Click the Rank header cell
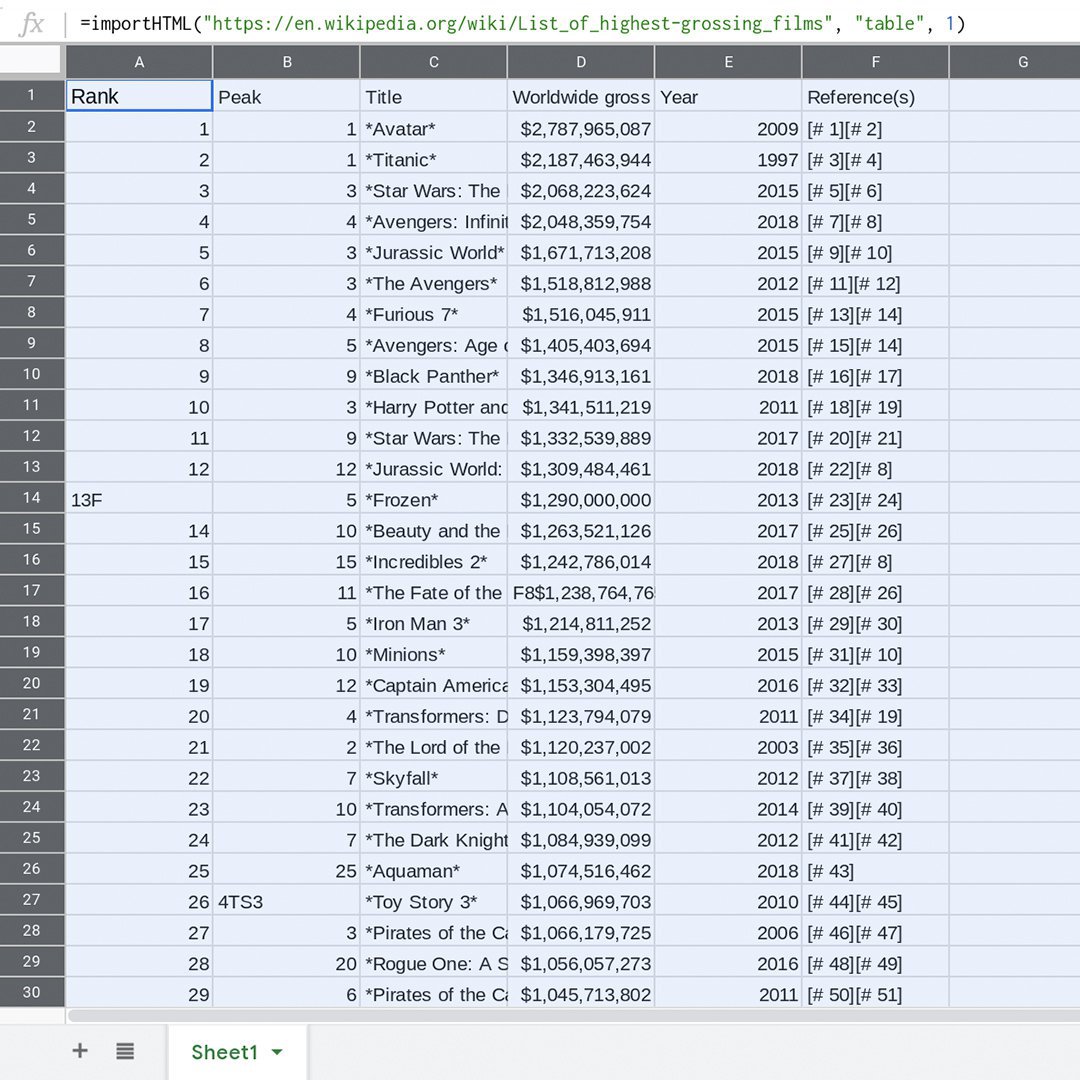Screen dimensions: 1080x1080 139,96
